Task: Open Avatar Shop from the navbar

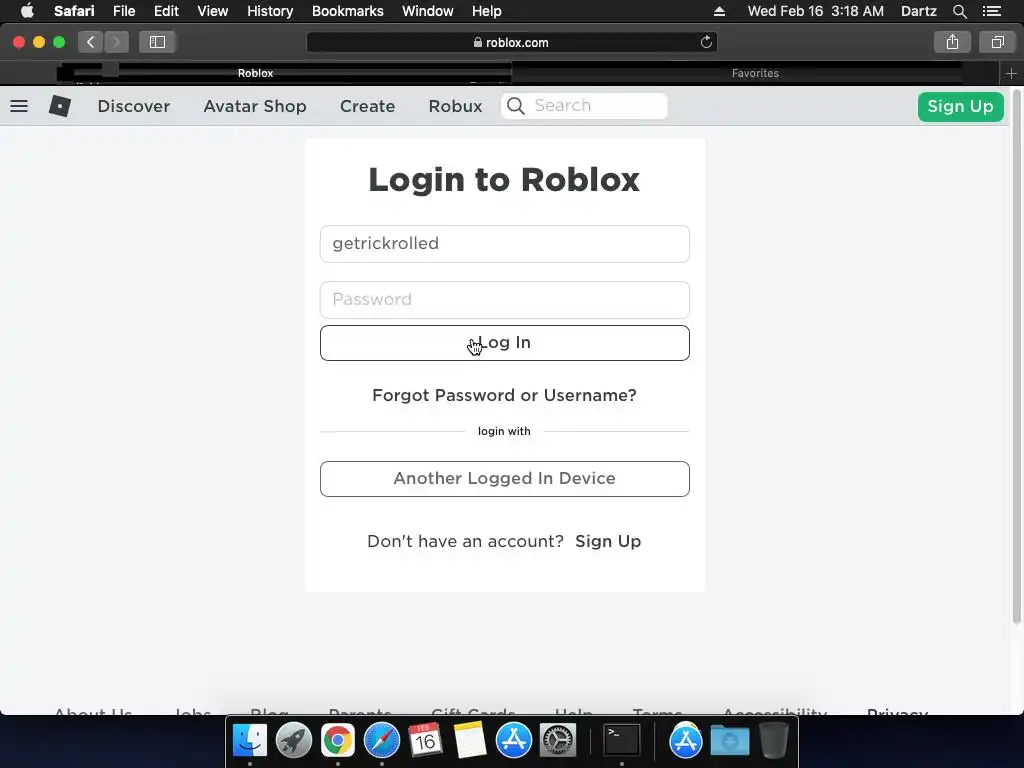Action: pos(255,106)
